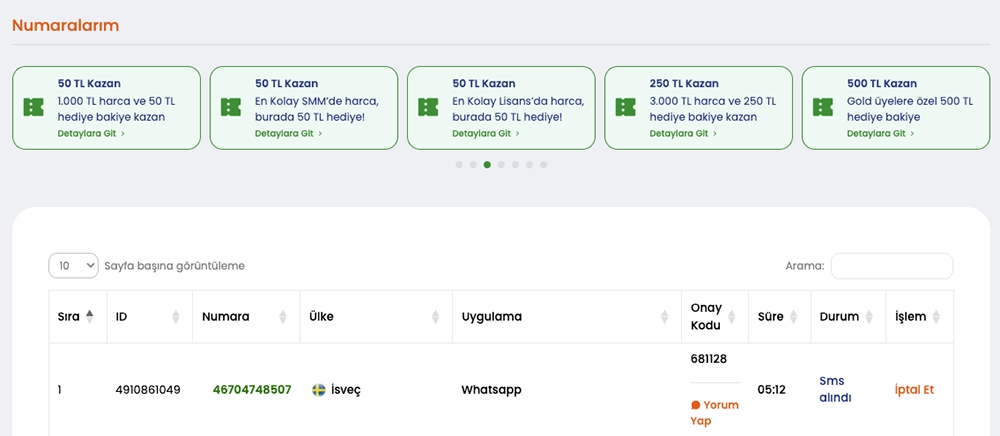
Task: Click the Sweden flag icon next to İsveç
Action: [319, 390]
